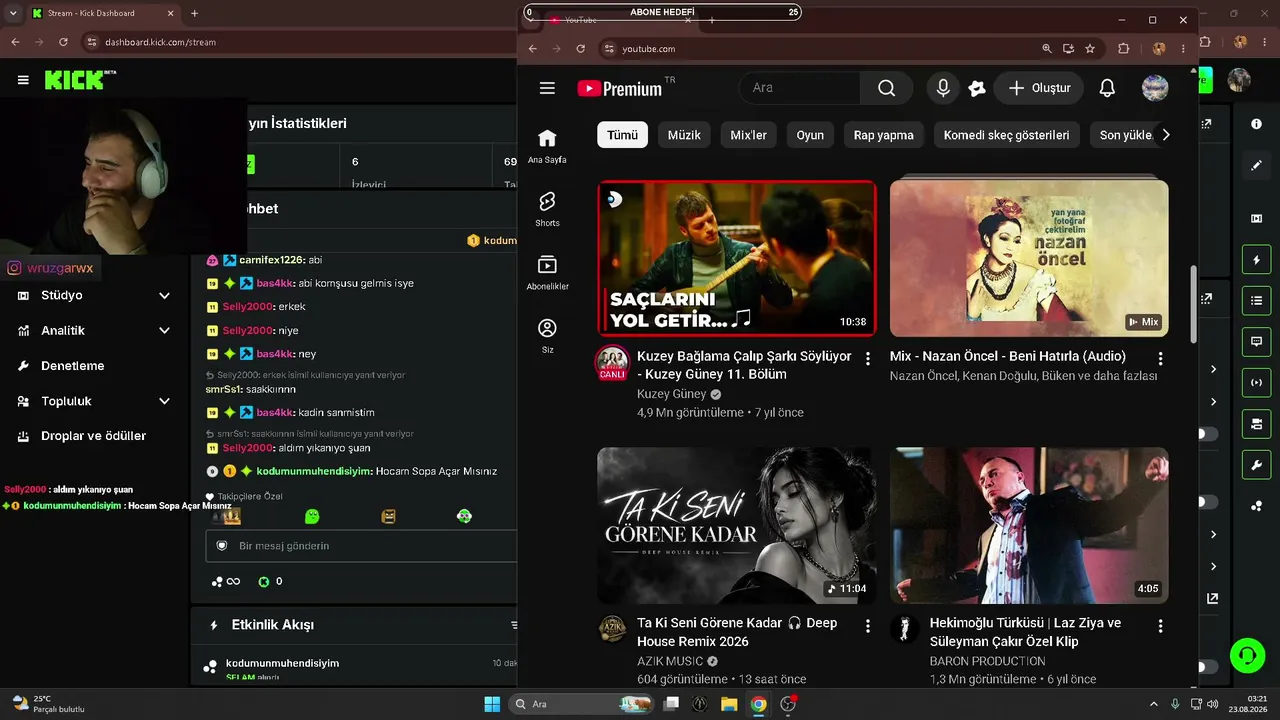Click the Kick chat message input field

[x=362, y=546]
